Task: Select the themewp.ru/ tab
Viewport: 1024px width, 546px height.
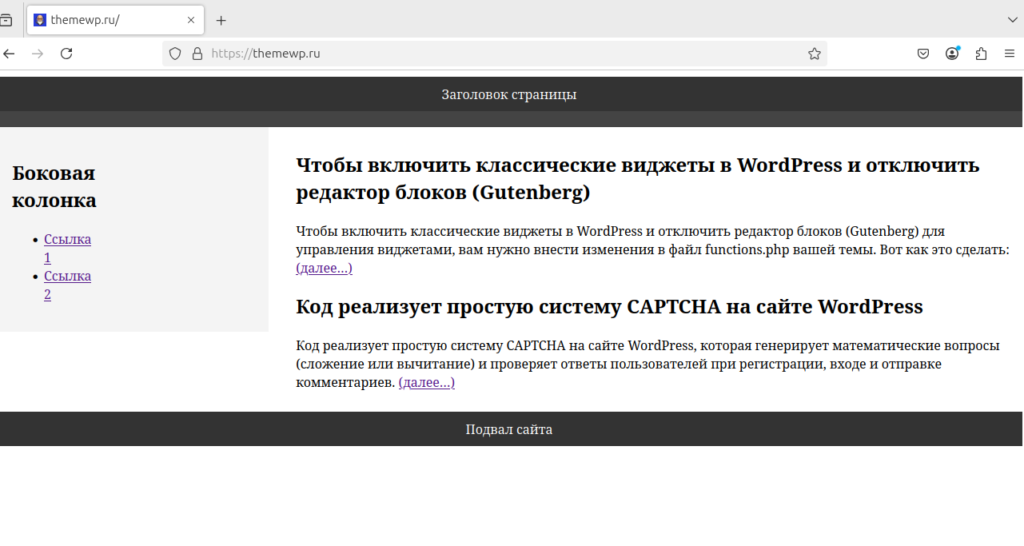Action: tap(116, 20)
